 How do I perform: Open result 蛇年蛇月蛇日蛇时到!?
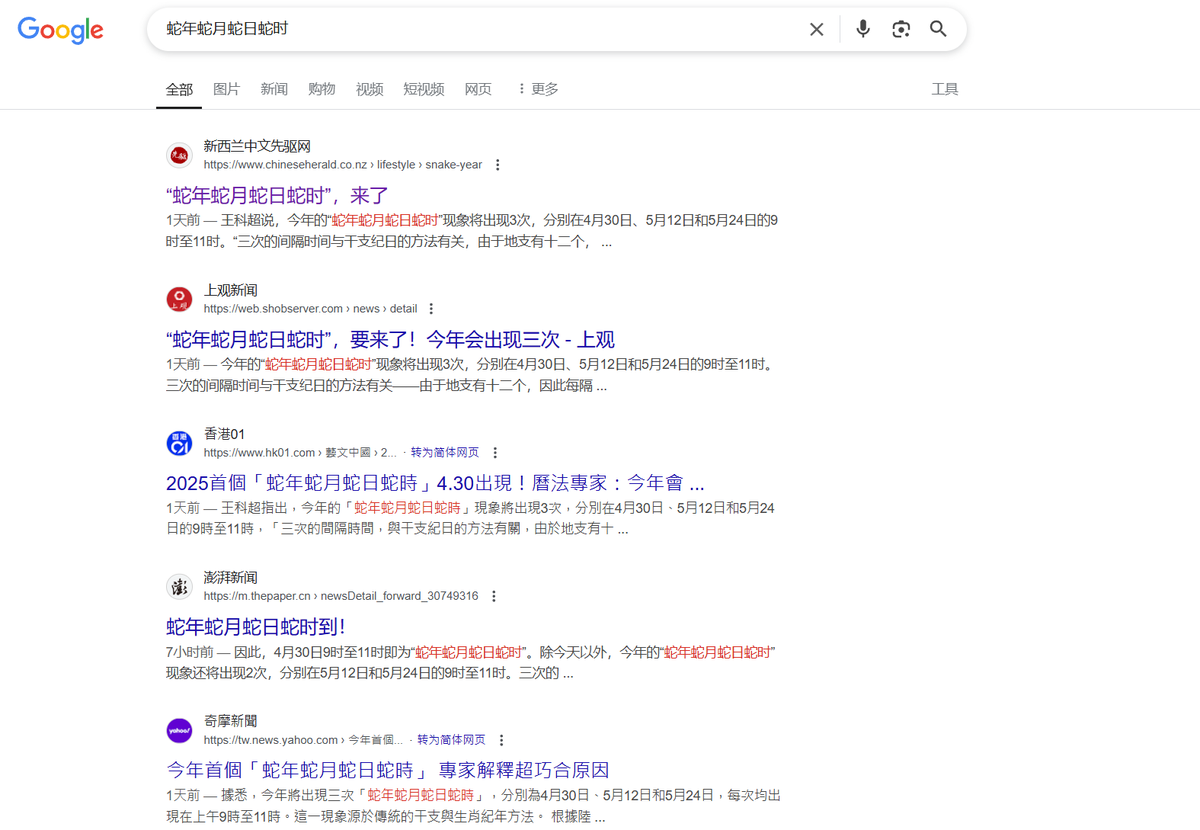[x=256, y=627]
